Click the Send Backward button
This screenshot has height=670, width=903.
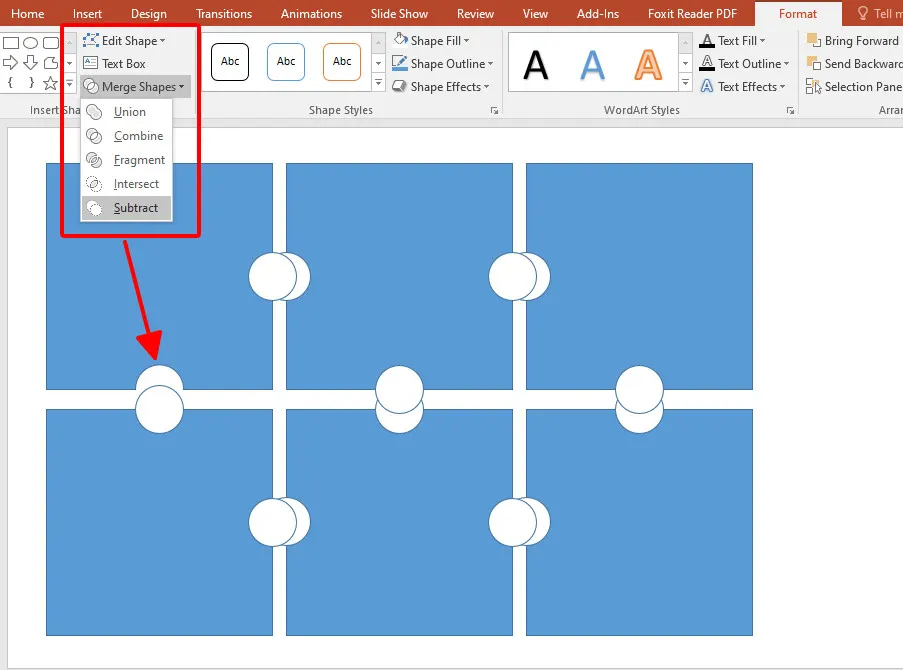[x=853, y=64]
